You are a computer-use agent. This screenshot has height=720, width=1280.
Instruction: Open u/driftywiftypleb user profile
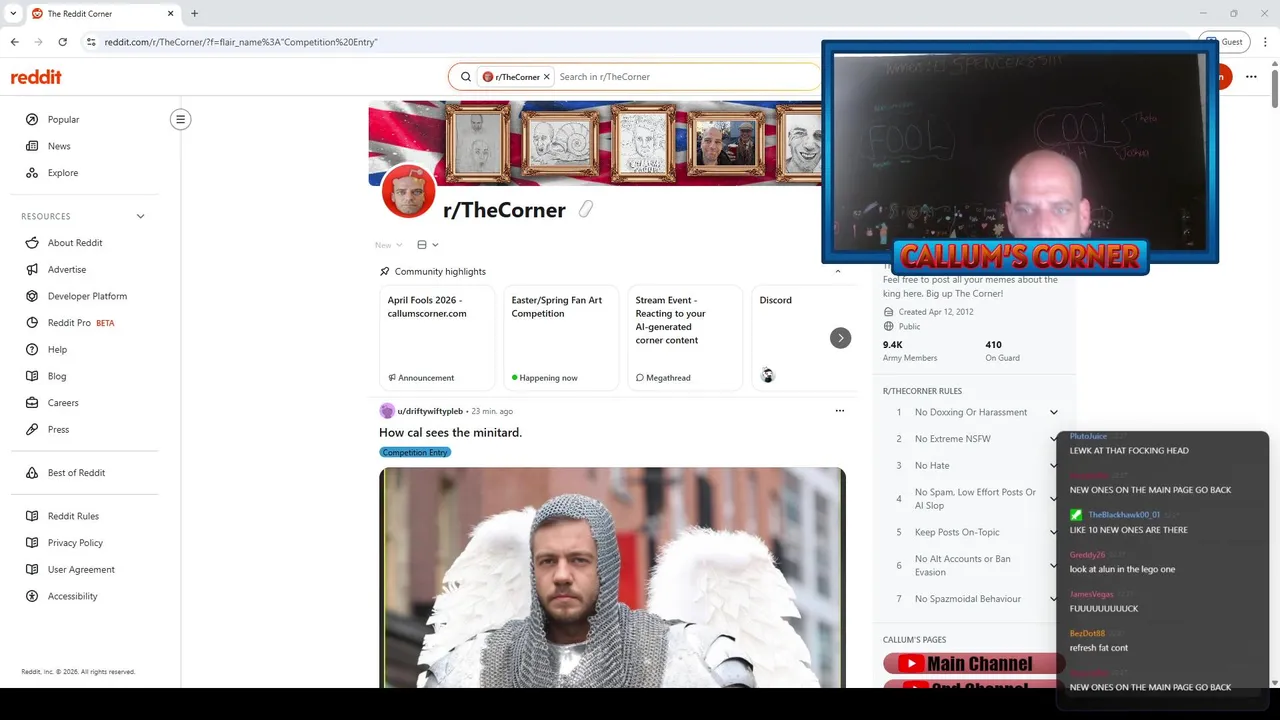pyautogui.click(x=429, y=411)
